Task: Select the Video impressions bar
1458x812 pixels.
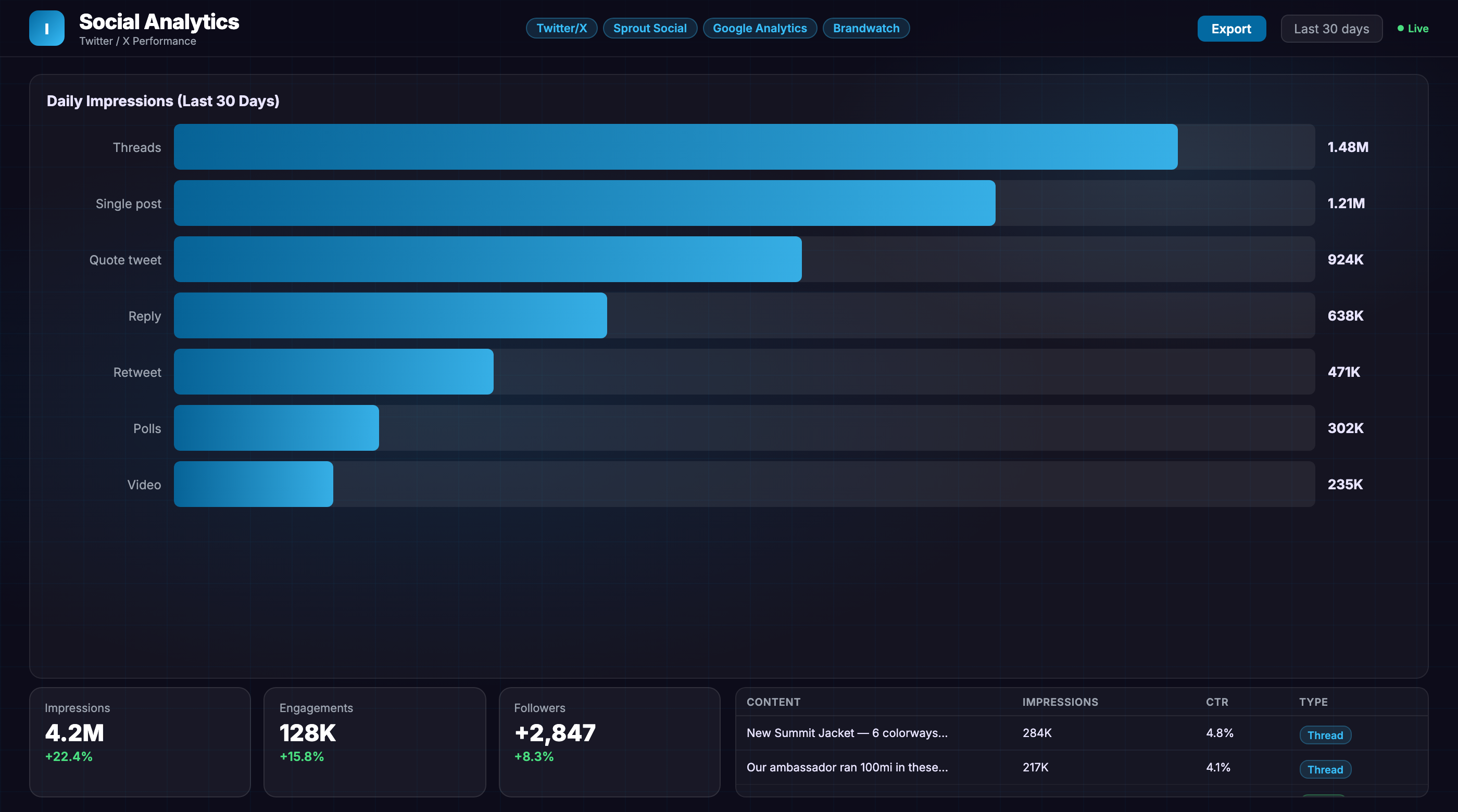Action: (x=253, y=485)
